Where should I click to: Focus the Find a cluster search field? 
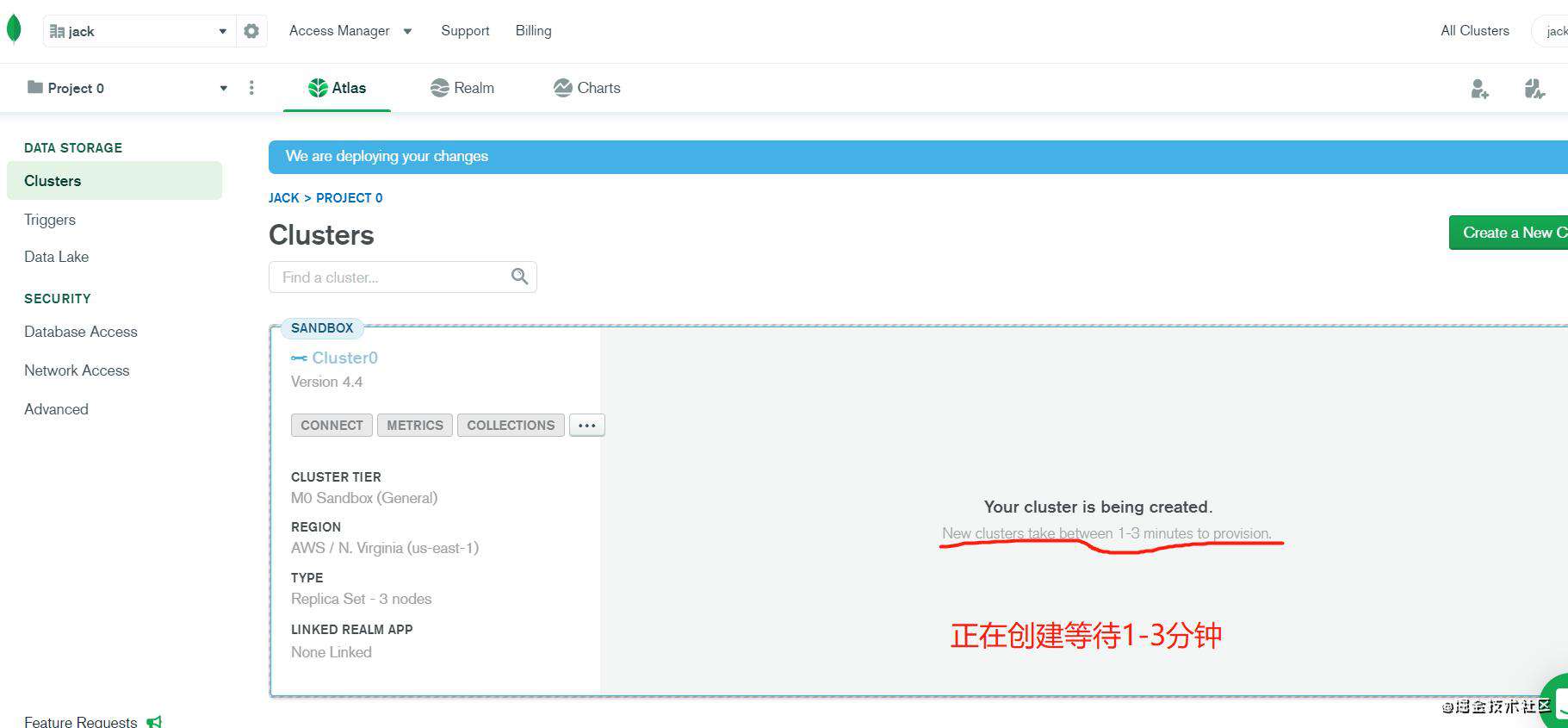pos(403,277)
